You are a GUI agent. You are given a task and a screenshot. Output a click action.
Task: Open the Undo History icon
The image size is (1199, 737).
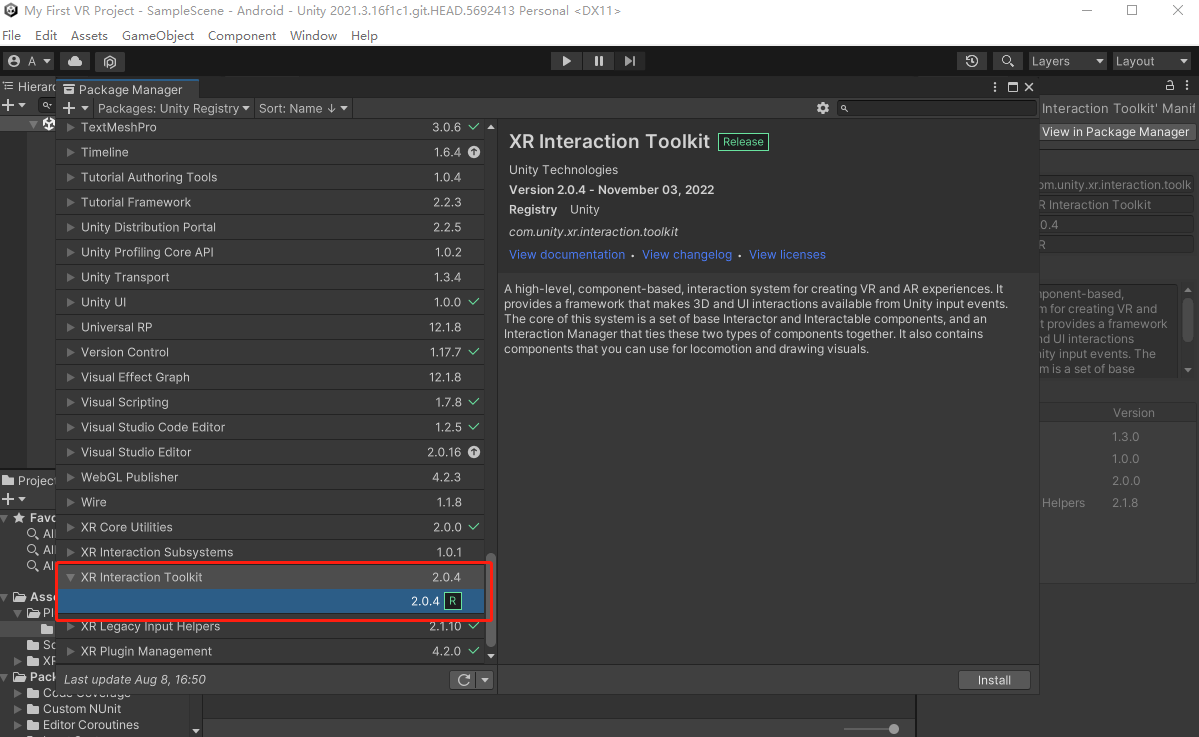(972, 61)
